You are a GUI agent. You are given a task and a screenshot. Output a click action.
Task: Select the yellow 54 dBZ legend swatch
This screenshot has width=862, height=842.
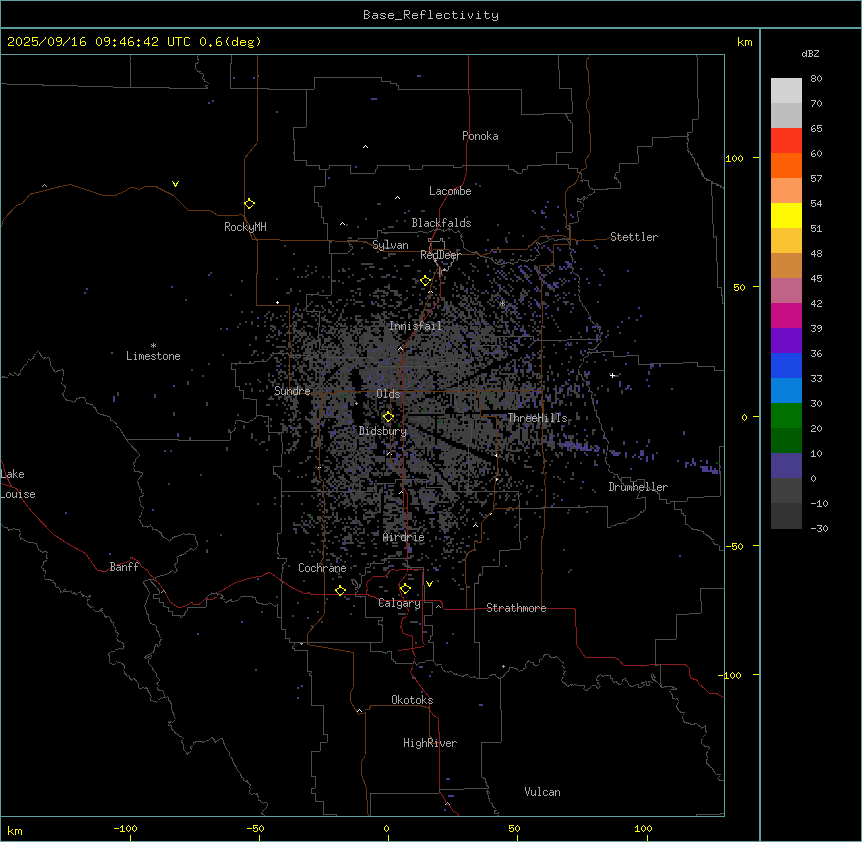[786, 215]
